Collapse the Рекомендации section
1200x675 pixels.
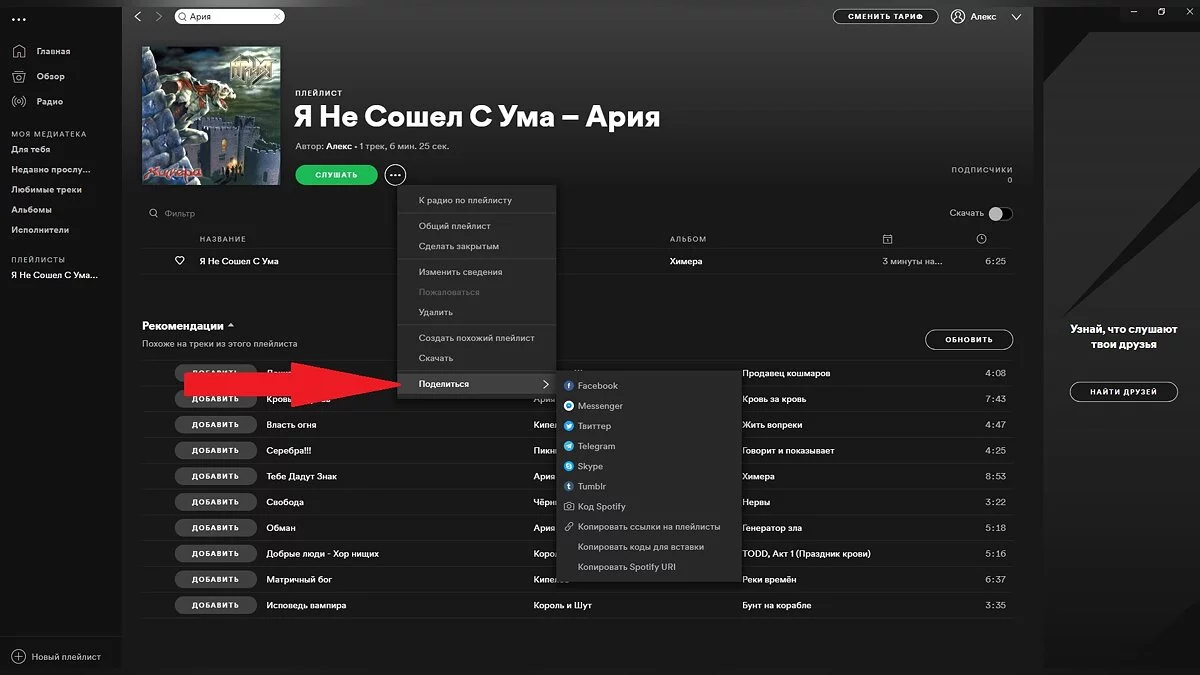(232, 326)
